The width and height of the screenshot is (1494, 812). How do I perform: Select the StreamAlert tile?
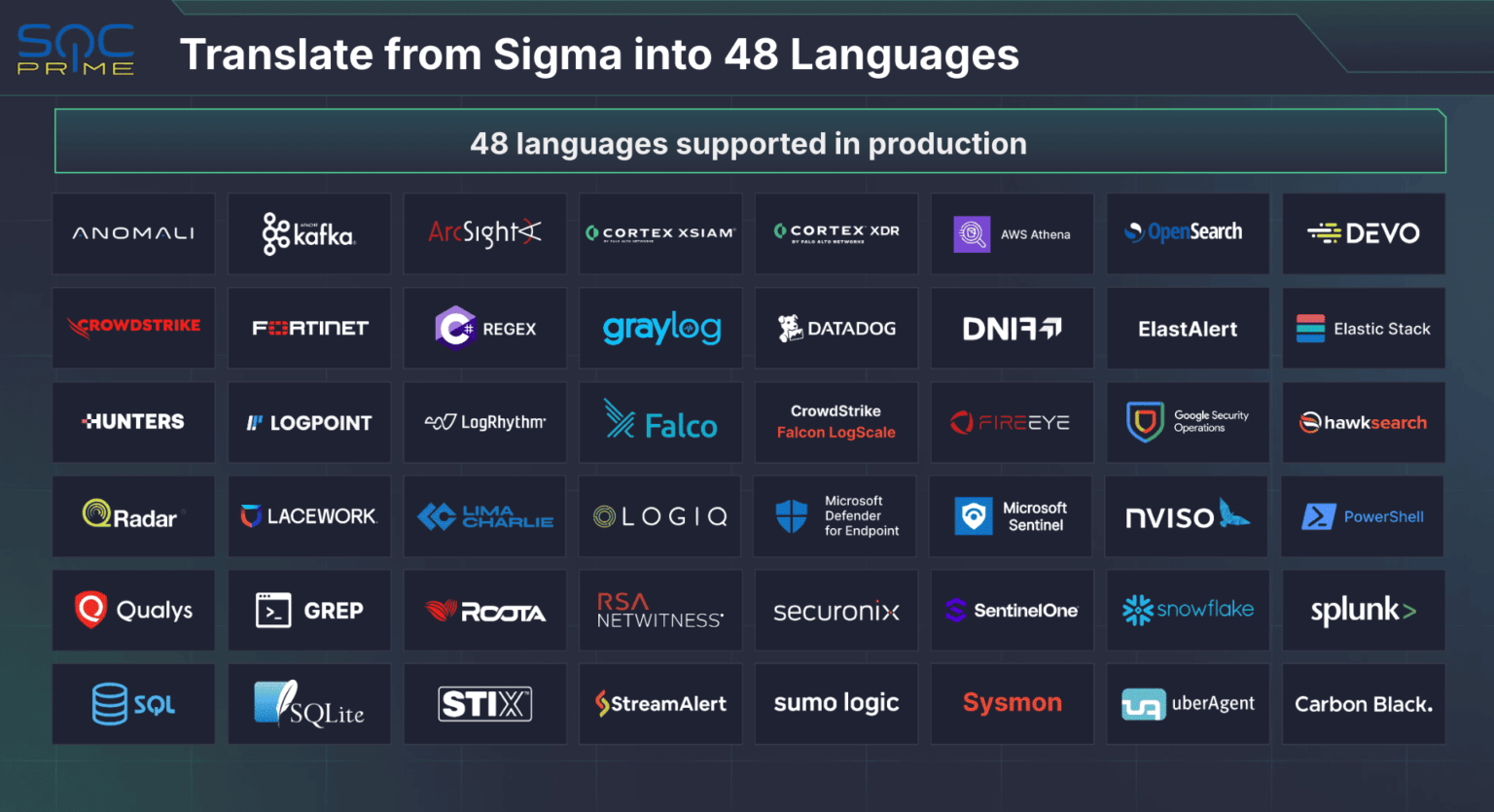[660, 703]
